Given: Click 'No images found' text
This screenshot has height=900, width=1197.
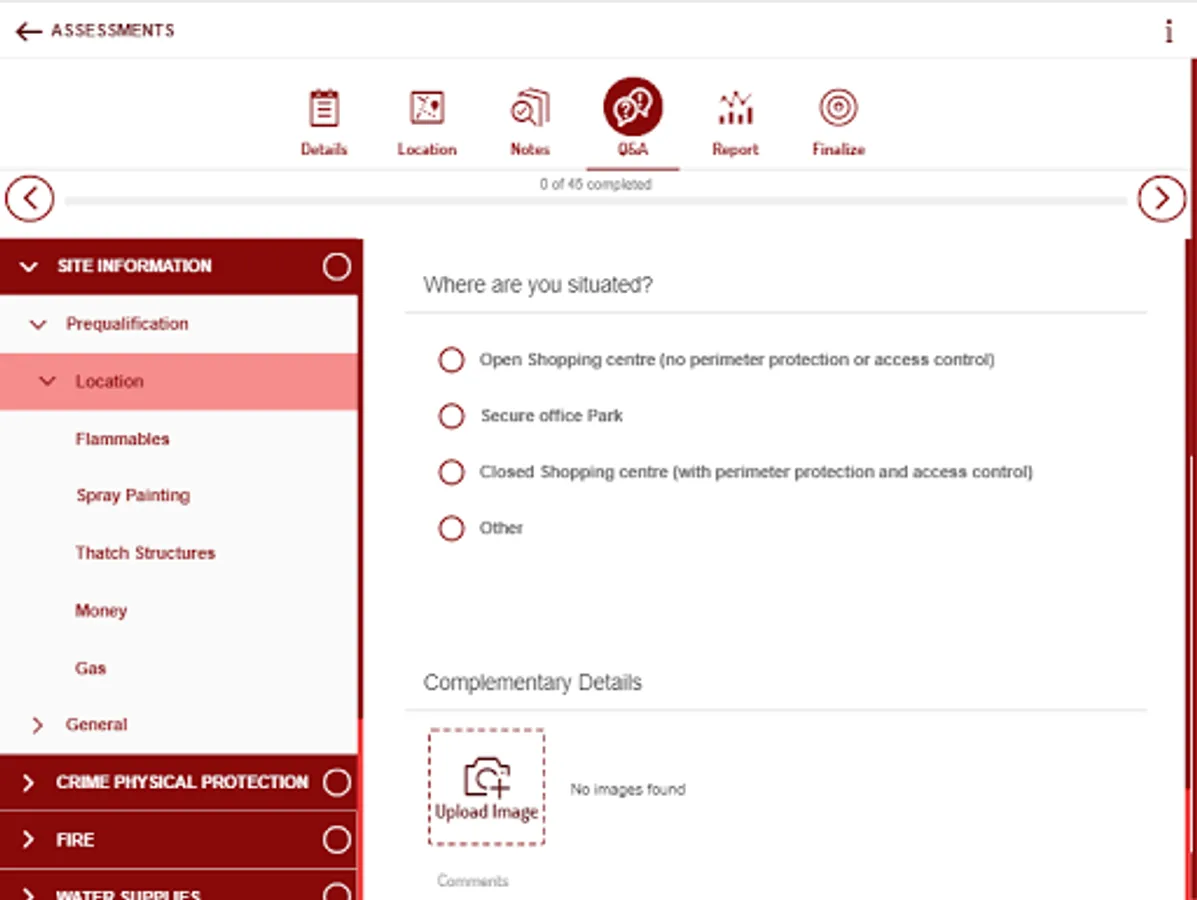Looking at the screenshot, I should click(628, 789).
